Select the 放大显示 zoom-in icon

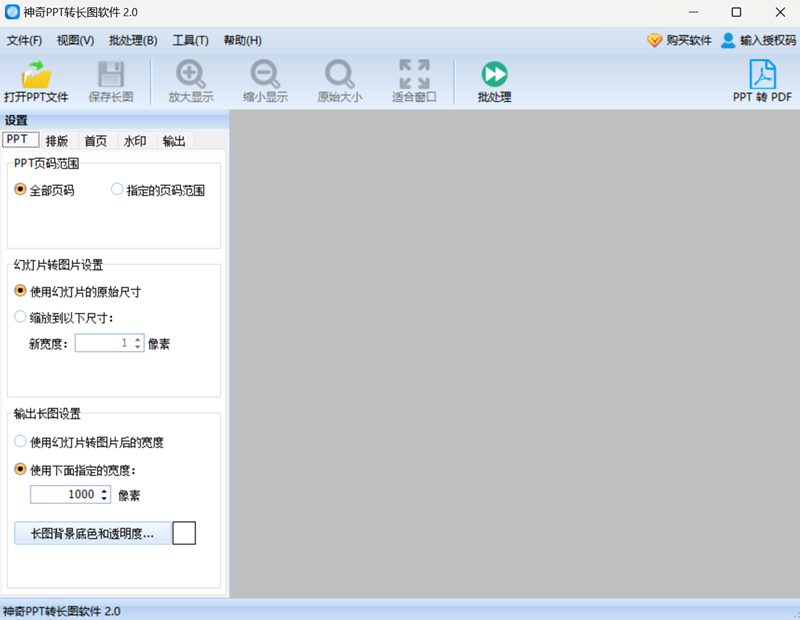pos(189,80)
